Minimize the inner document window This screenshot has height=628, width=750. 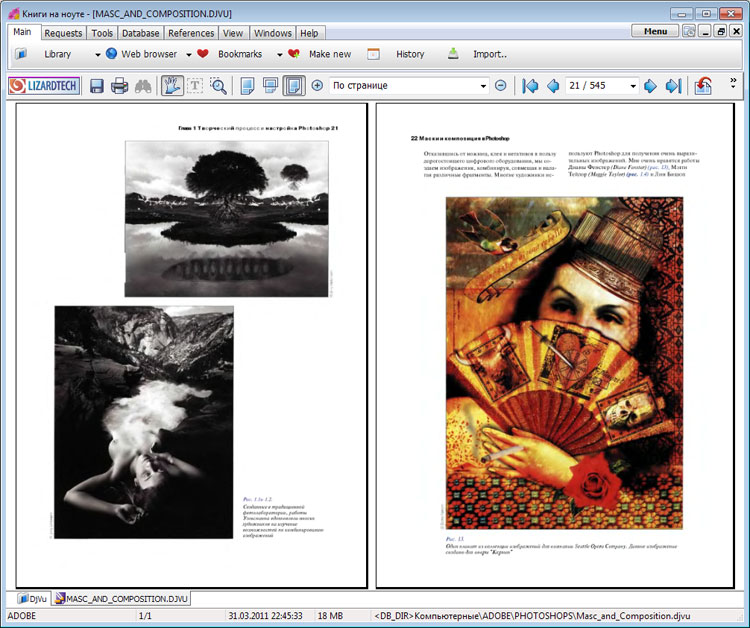pyautogui.click(x=705, y=31)
